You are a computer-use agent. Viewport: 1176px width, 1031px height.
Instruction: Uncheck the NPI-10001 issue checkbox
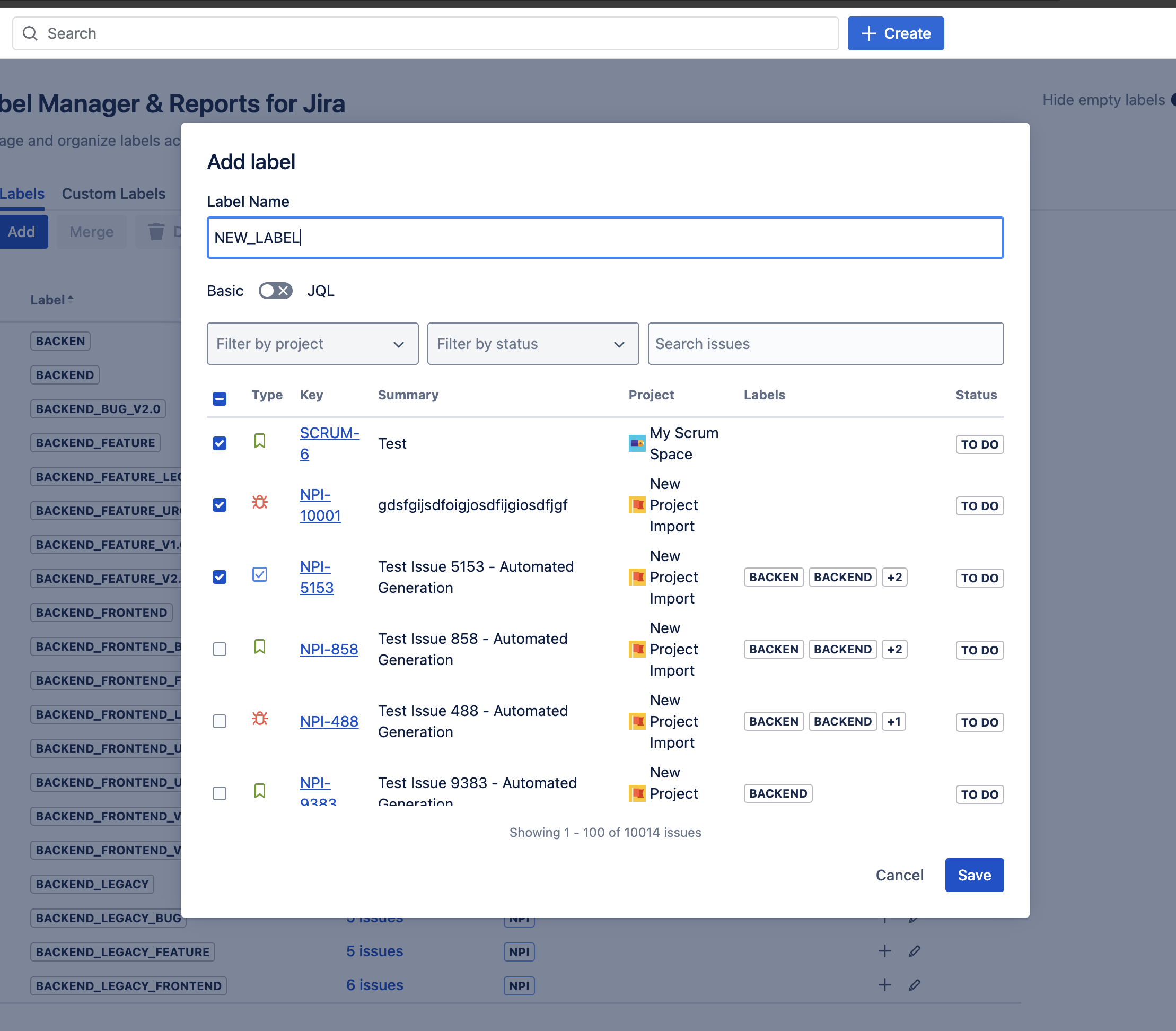tap(219, 505)
